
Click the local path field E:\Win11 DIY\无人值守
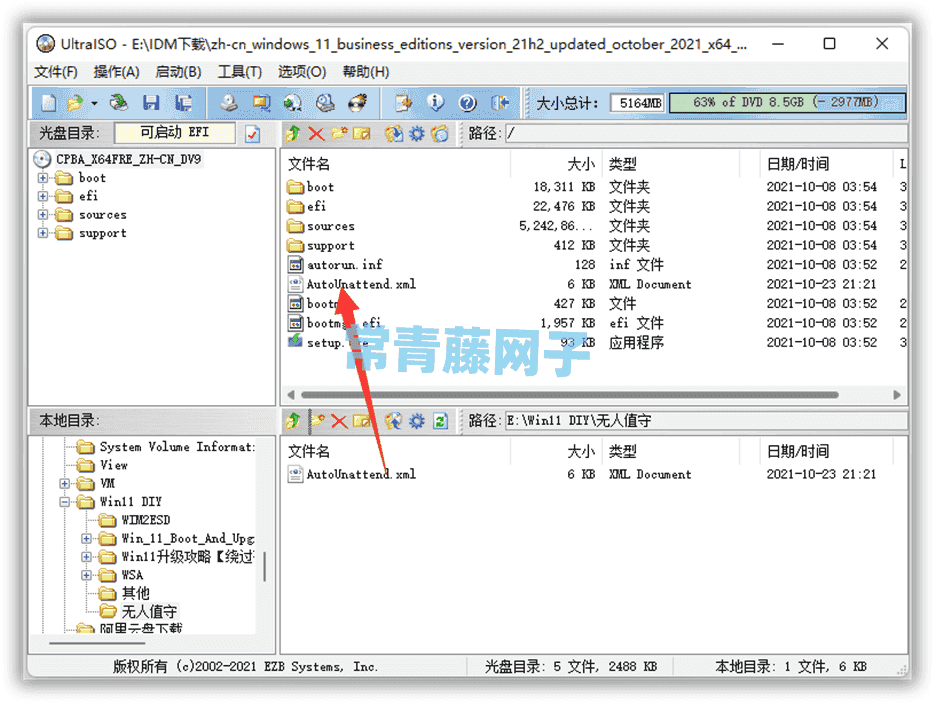tap(706, 421)
